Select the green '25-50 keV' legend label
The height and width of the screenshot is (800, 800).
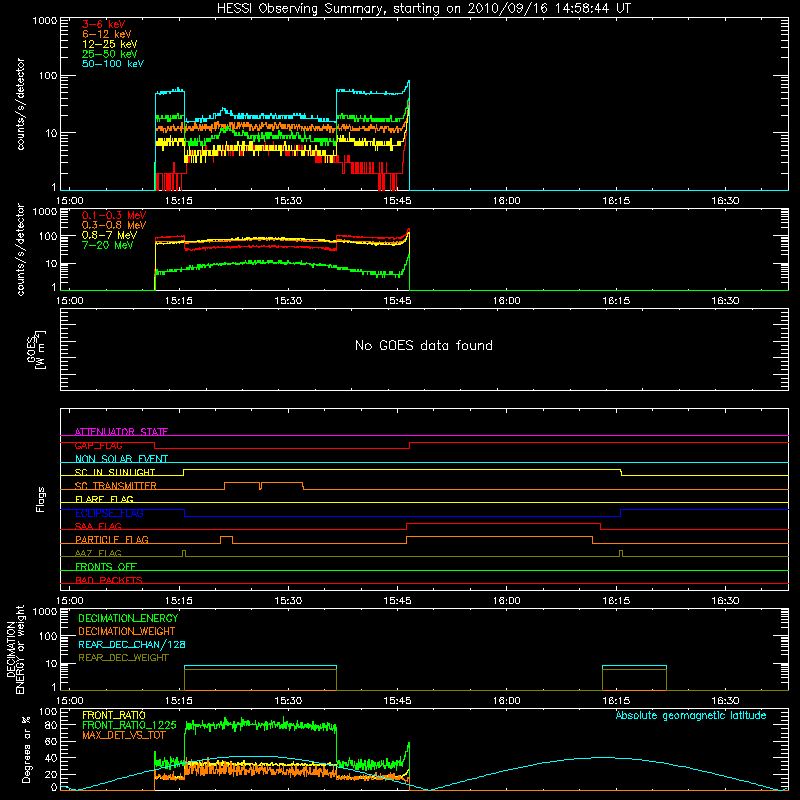click(110, 54)
